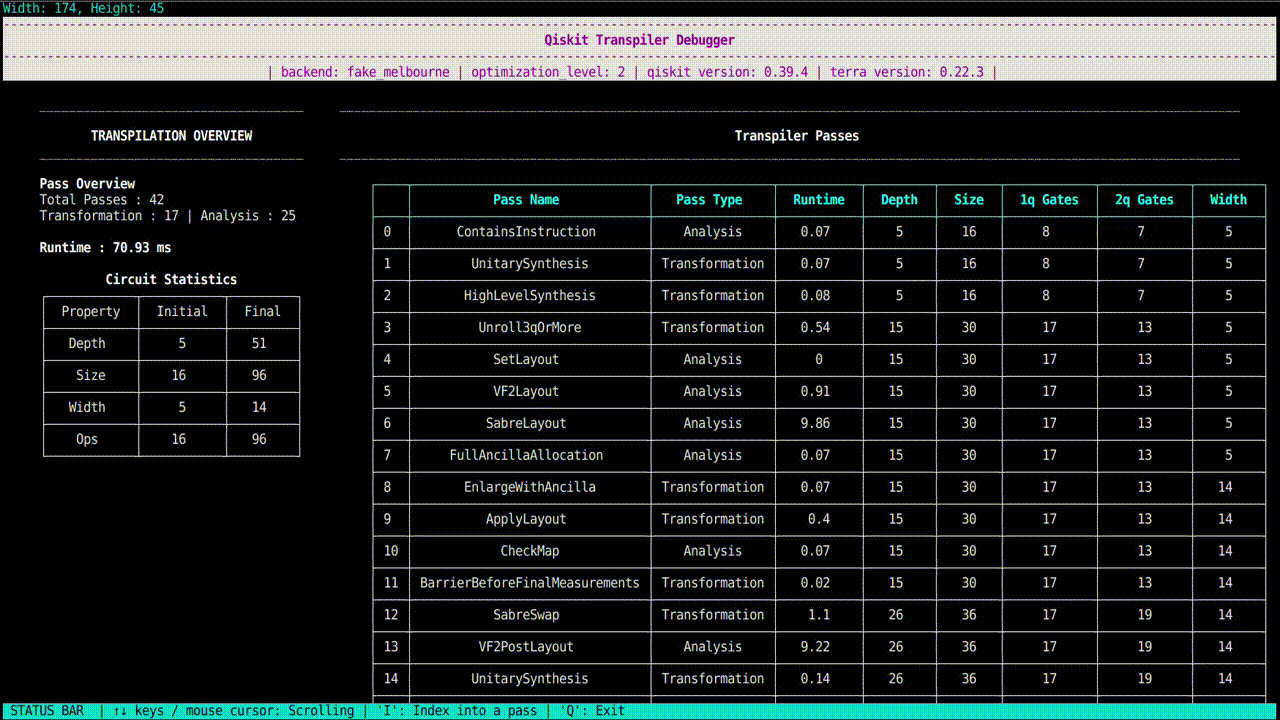Click the Property header in statistics table
The height and width of the screenshot is (720, 1280).
91,312
